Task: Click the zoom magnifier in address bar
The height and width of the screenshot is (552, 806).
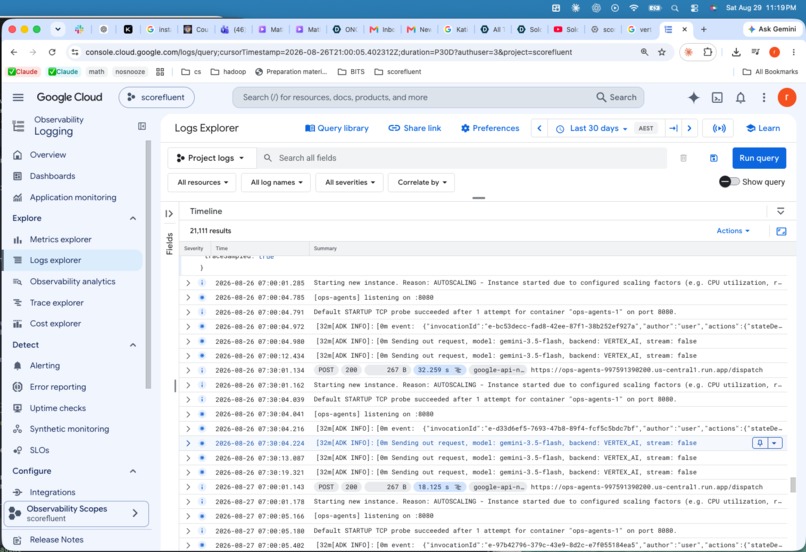Action: point(644,52)
